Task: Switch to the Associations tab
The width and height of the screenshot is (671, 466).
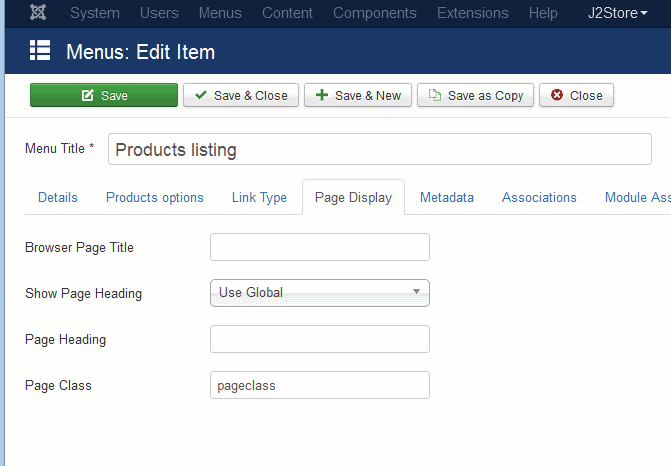Action: [539, 197]
